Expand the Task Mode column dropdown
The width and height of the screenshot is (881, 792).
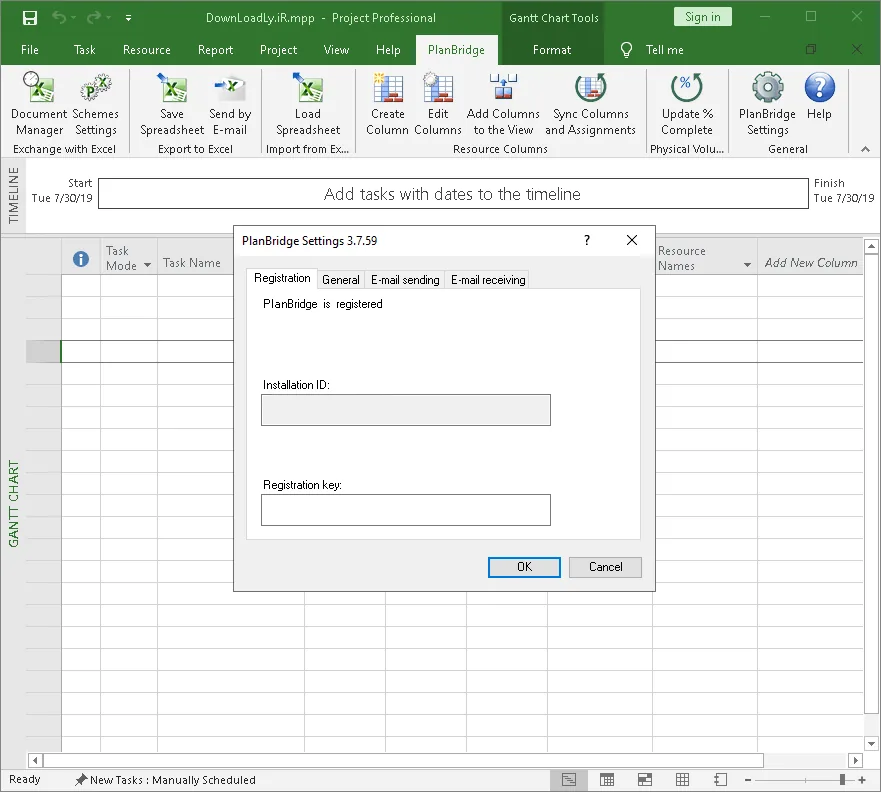click(147, 265)
